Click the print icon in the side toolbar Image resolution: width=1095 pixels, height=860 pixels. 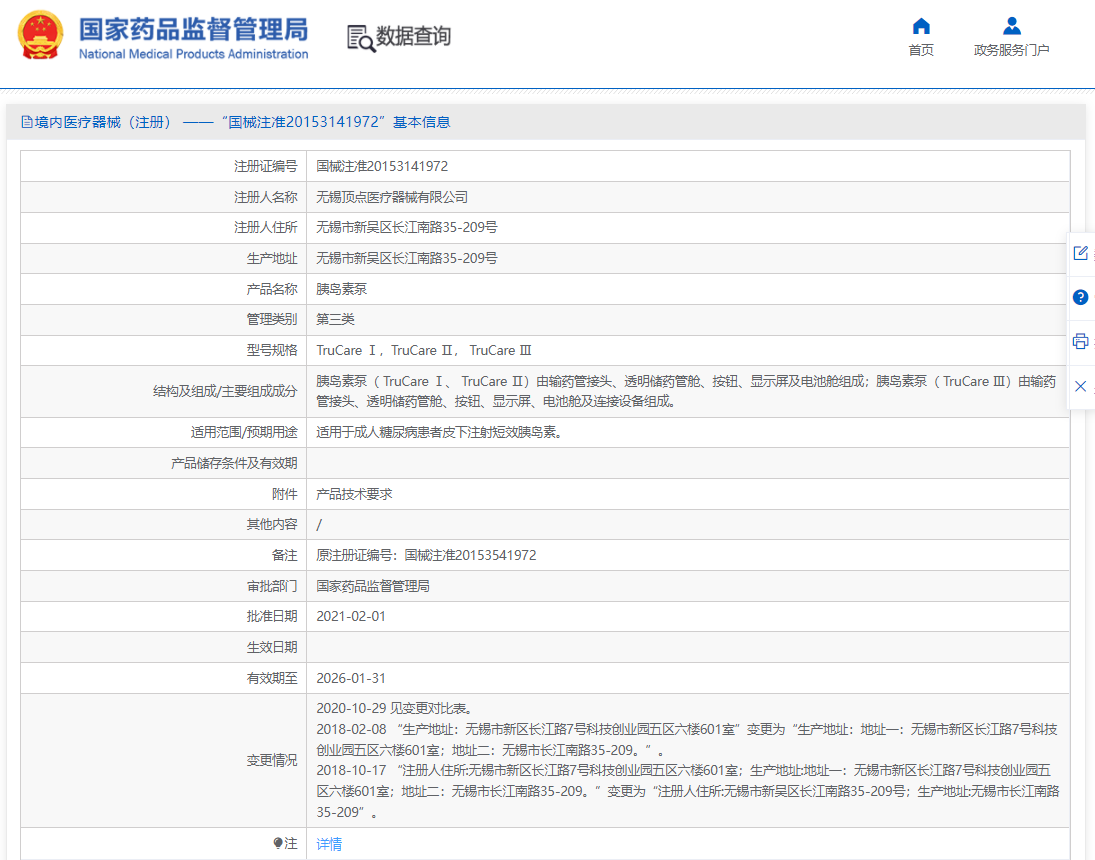[x=1080, y=342]
